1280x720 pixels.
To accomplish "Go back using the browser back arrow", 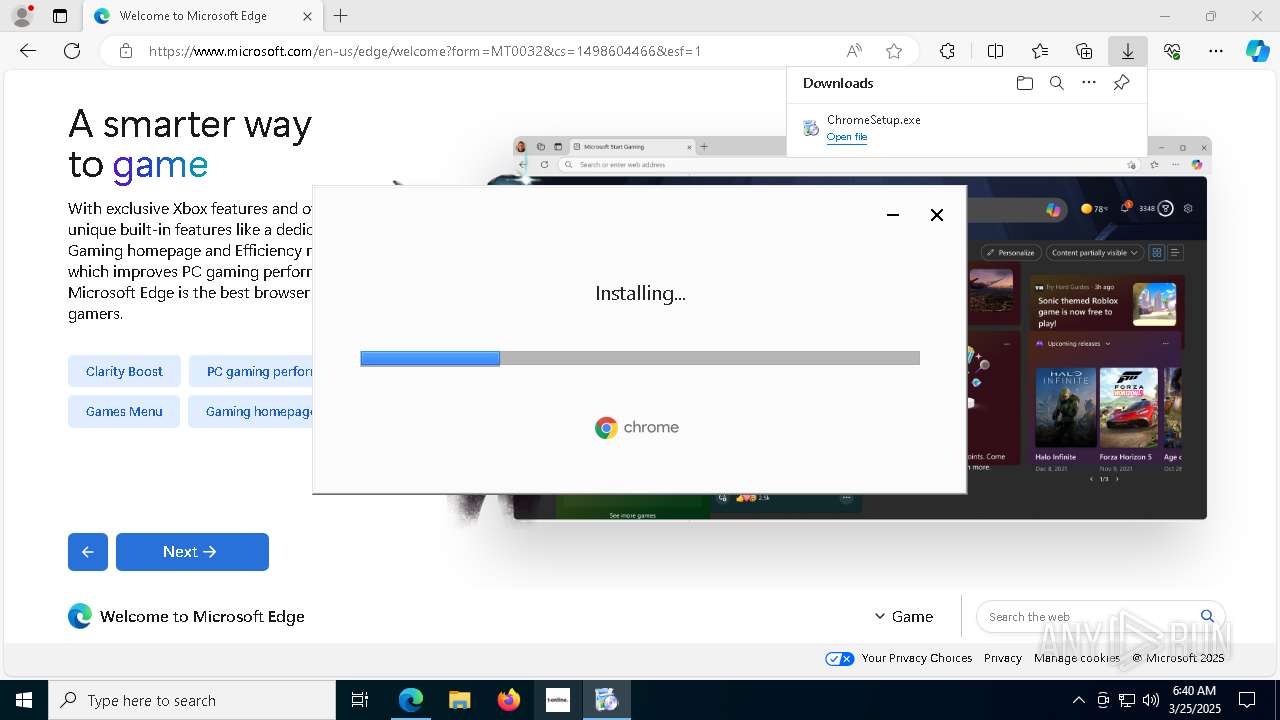I will point(28,51).
